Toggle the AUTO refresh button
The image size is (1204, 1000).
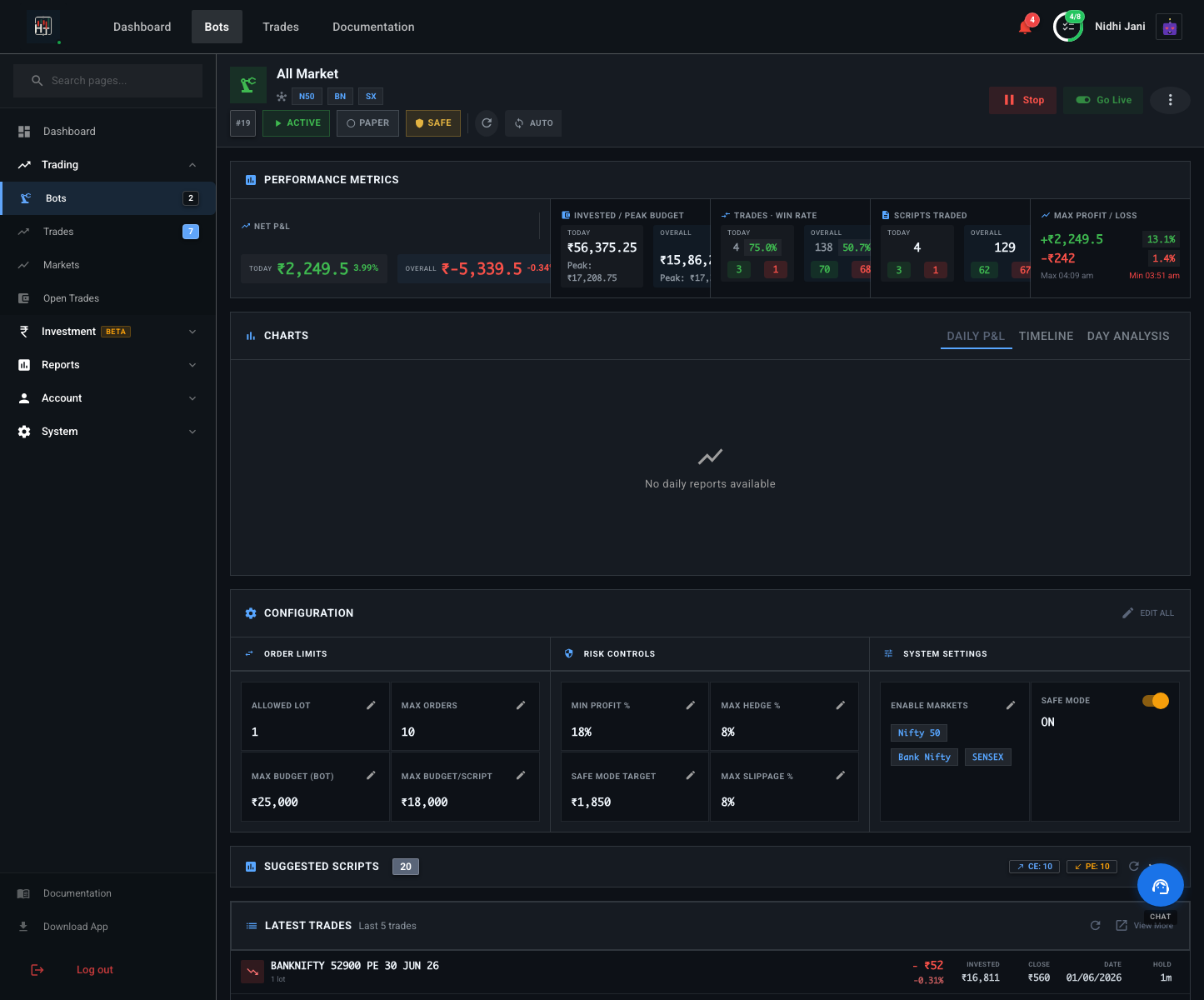pos(533,122)
